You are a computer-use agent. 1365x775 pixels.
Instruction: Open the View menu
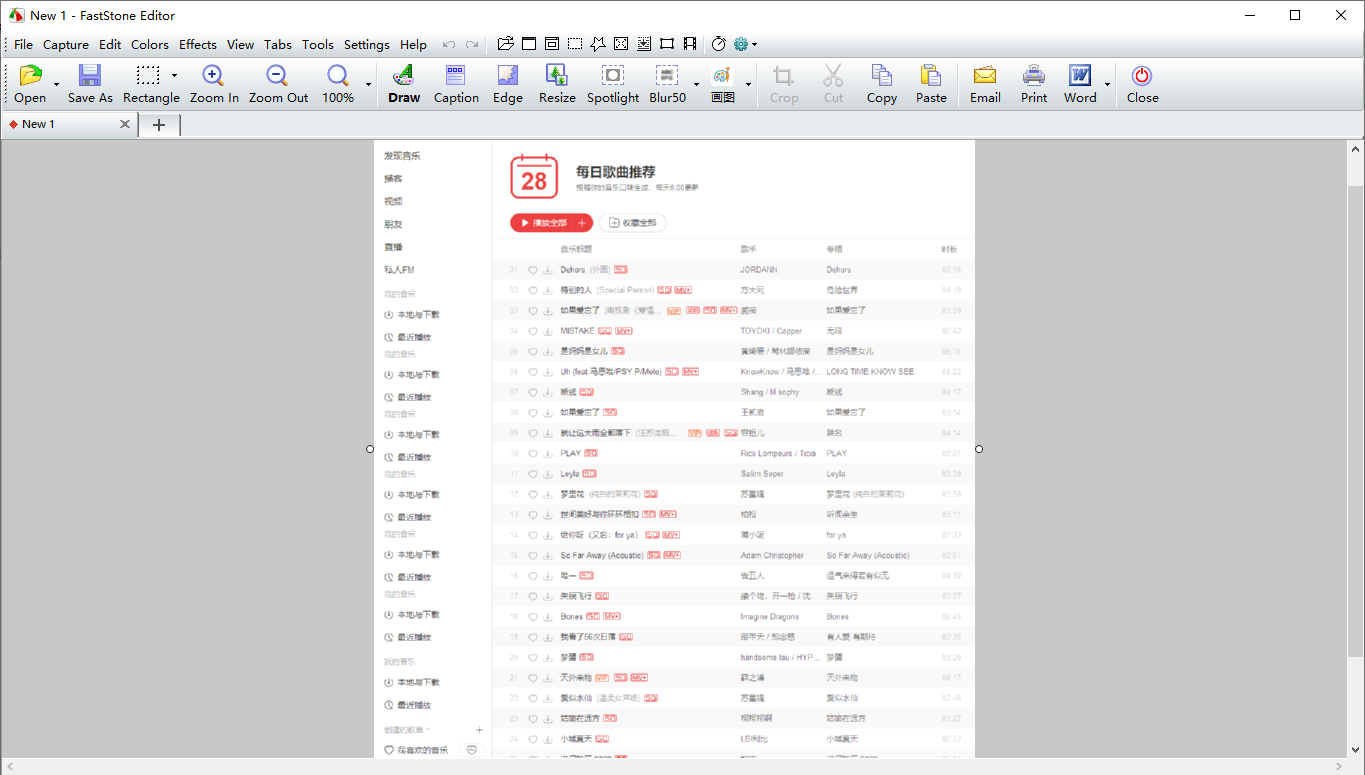pyautogui.click(x=240, y=44)
